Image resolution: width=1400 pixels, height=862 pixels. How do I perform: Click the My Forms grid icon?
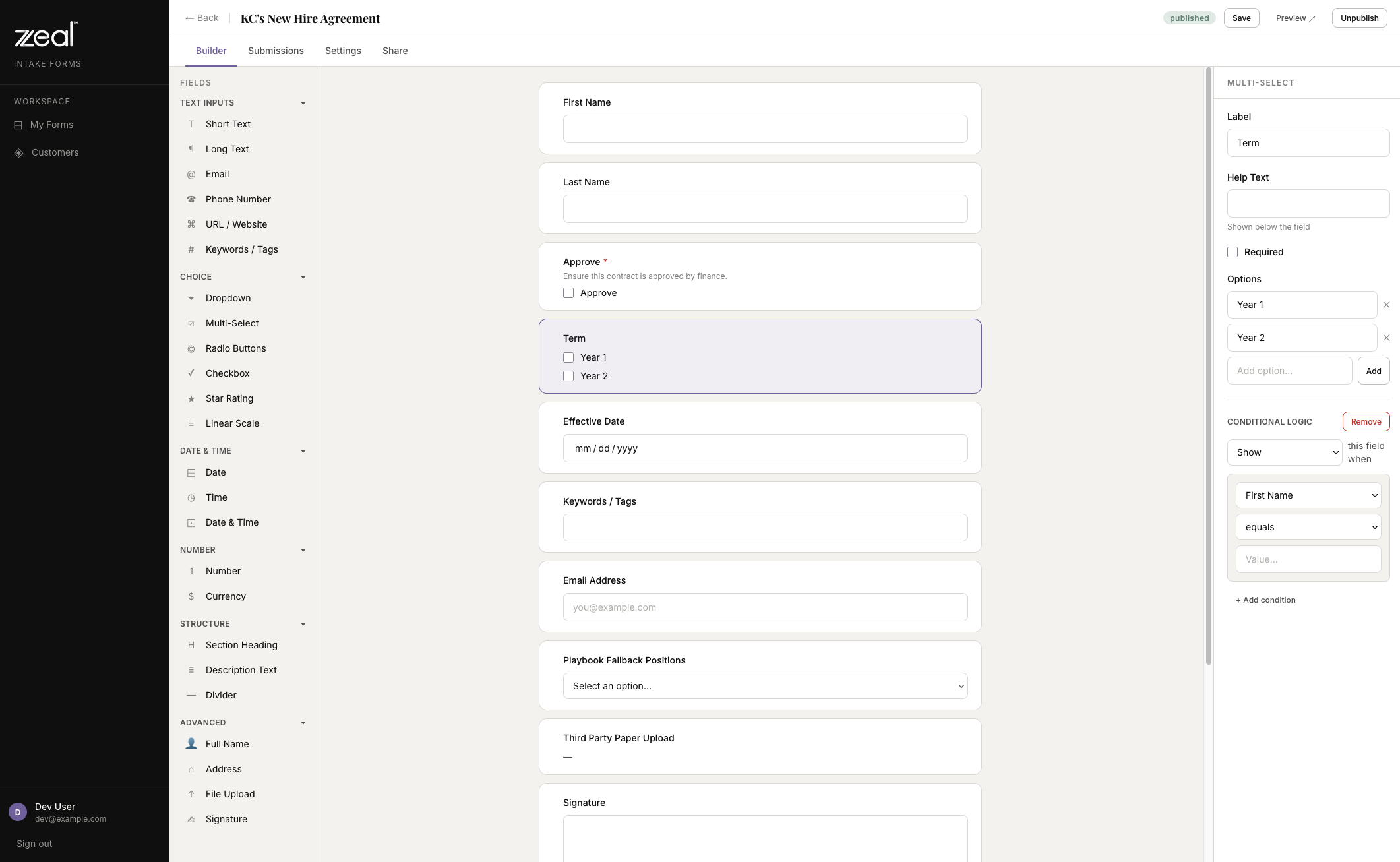(x=18, y=125)
